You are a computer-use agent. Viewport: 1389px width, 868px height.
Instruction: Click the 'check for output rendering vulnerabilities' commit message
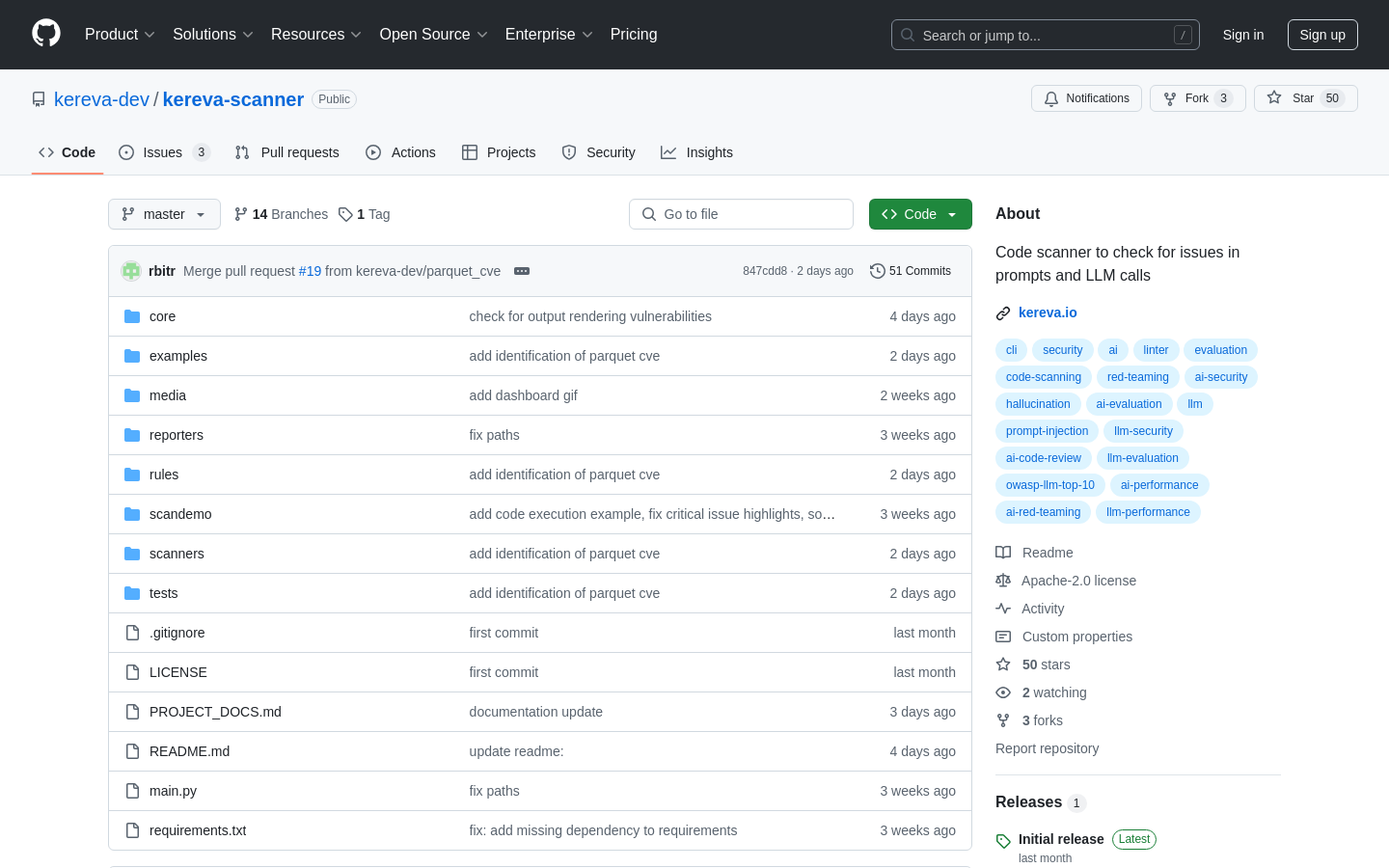[590, 316]
